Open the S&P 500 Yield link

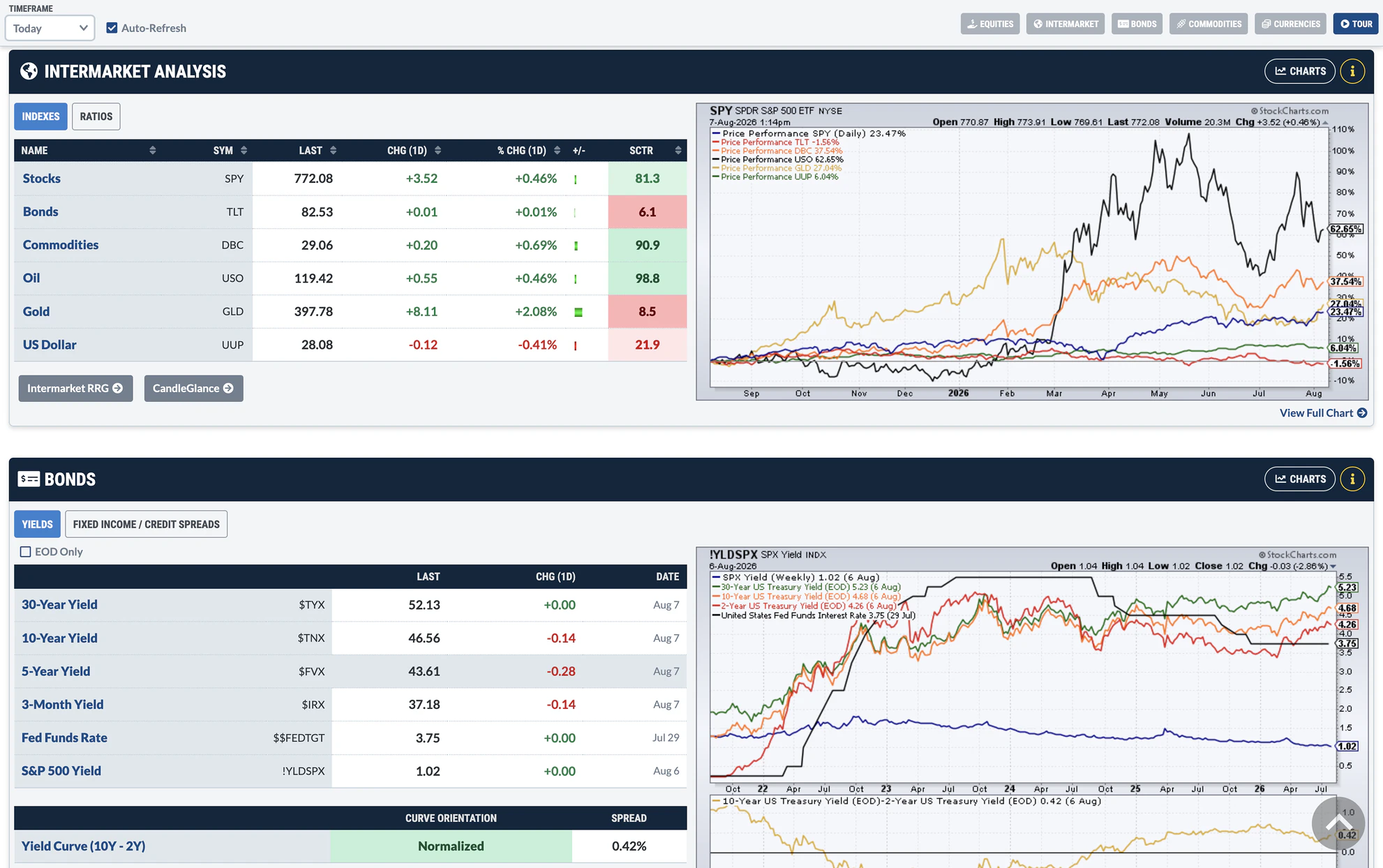[x=61, y=771]
